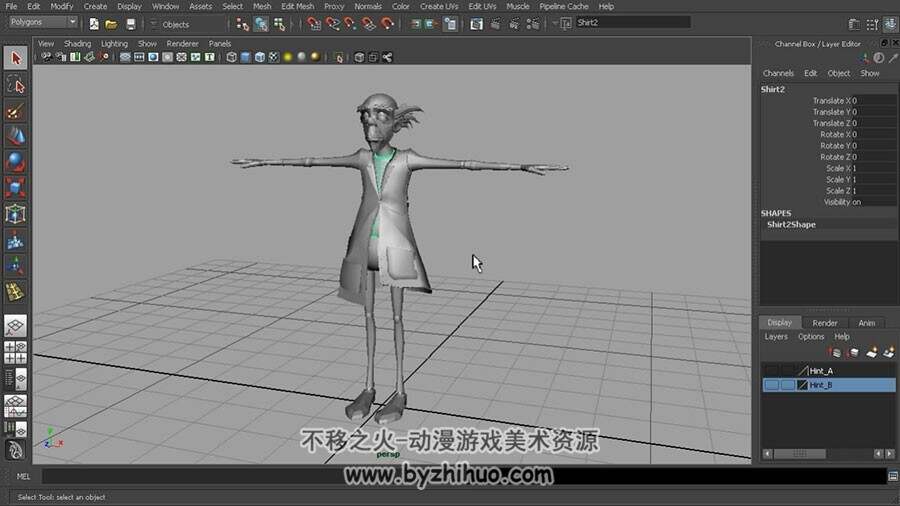This screenshot has width=900, height=506.
Task: Switch to the Render layers tab
Action: [825, 323]
